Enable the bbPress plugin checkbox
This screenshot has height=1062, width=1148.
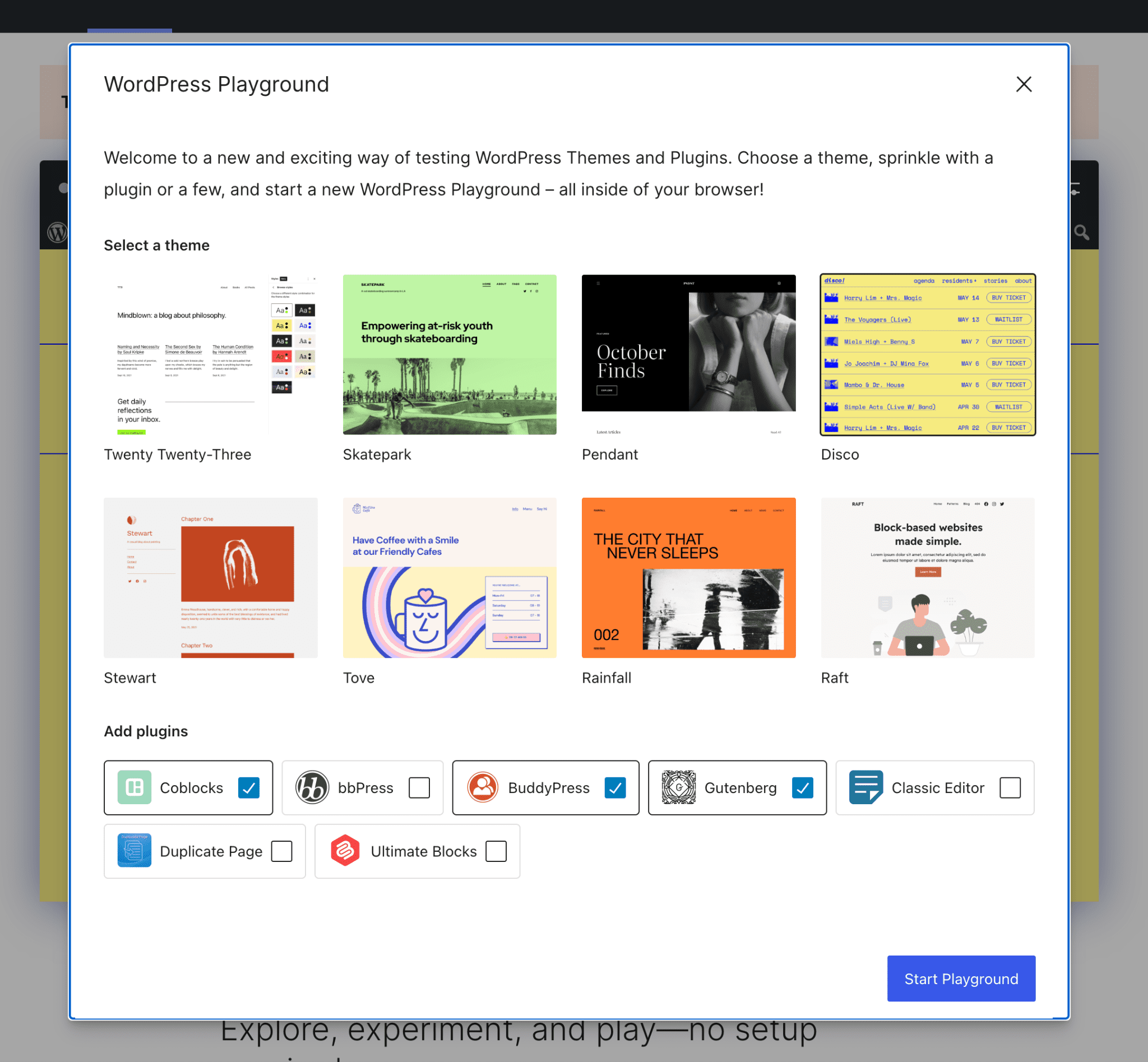coord(420,787)
